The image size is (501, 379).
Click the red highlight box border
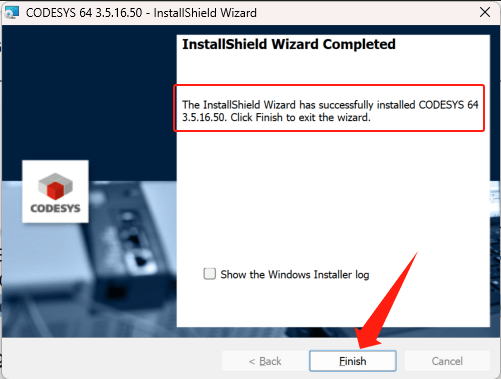coord(329,85)
